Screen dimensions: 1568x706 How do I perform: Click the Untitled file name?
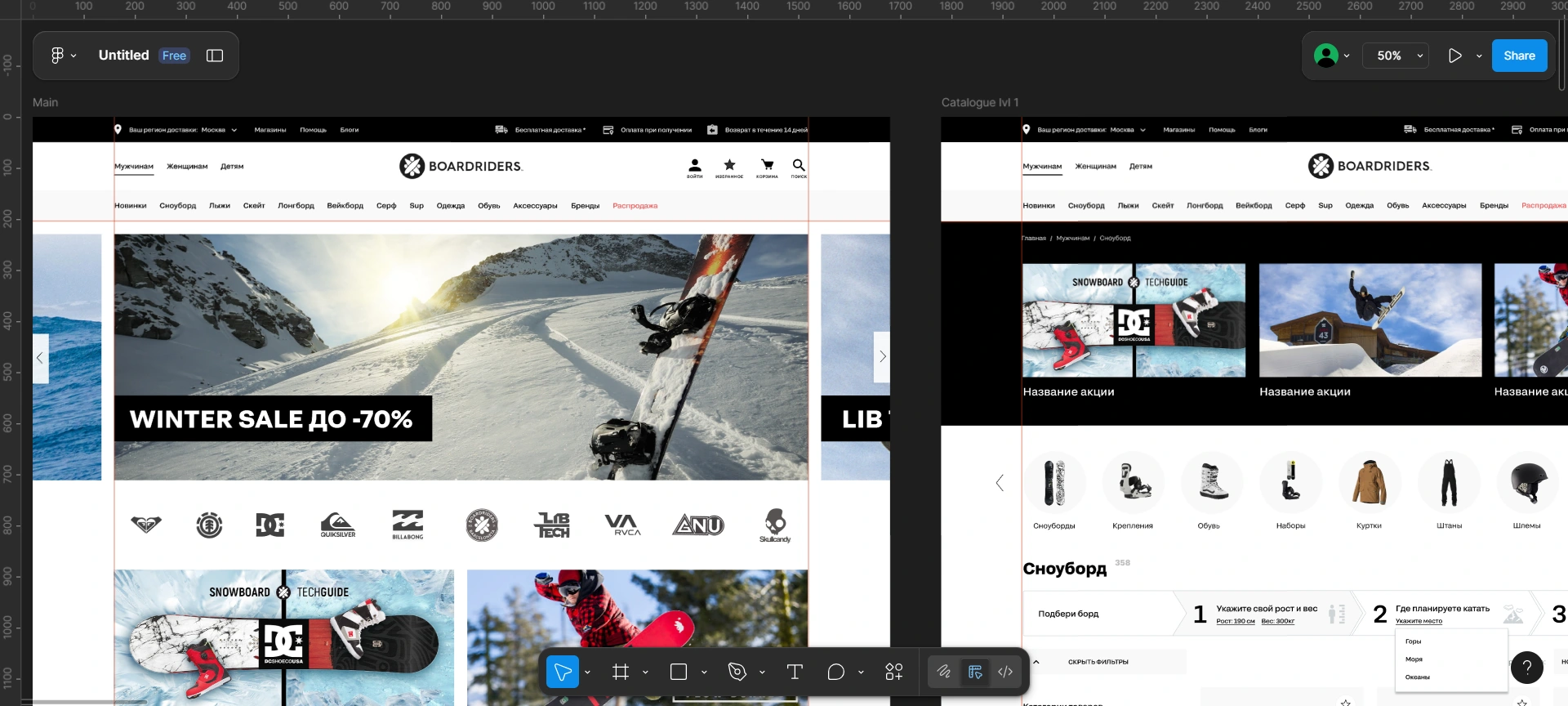pos(123,56)
